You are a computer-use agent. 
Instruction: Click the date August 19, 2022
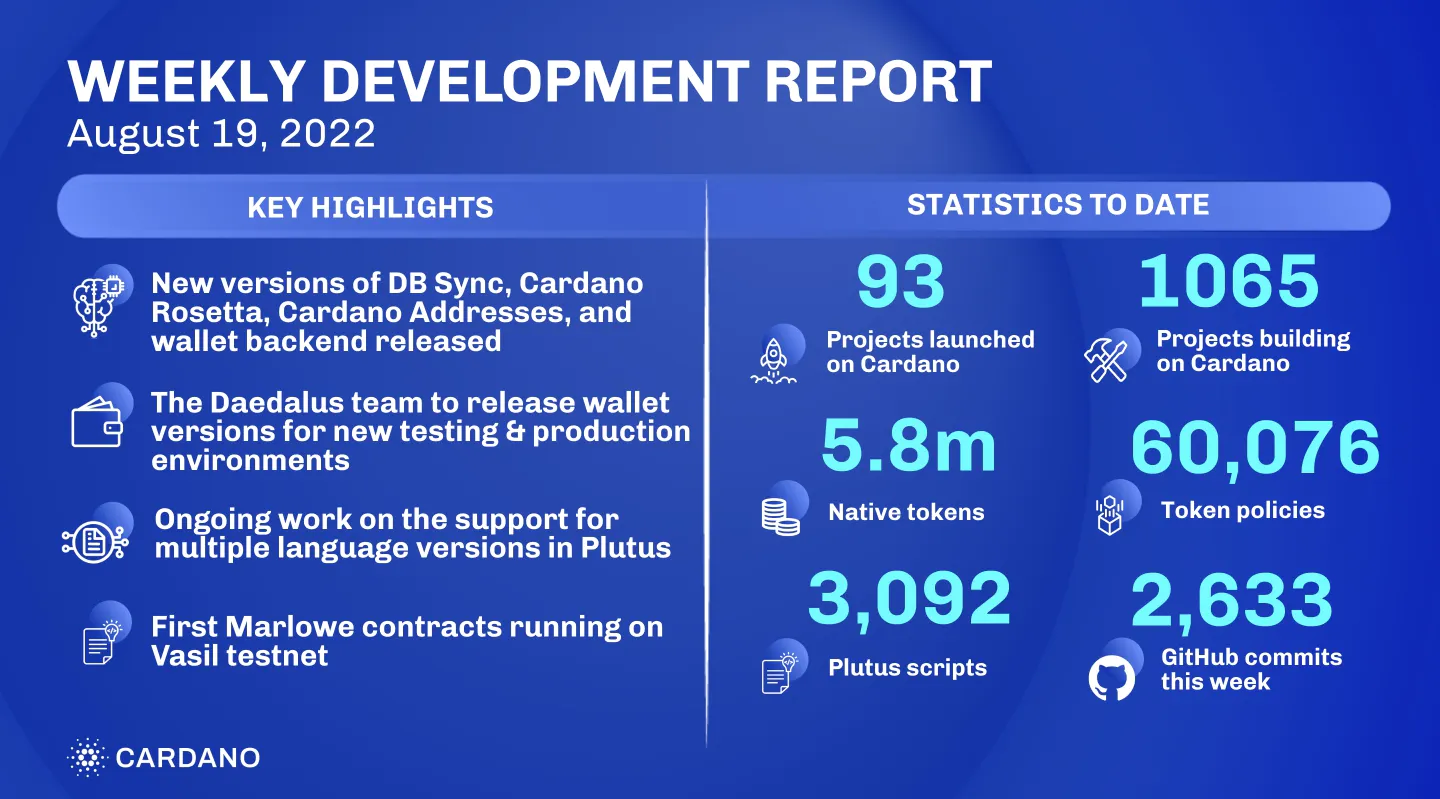221,132
